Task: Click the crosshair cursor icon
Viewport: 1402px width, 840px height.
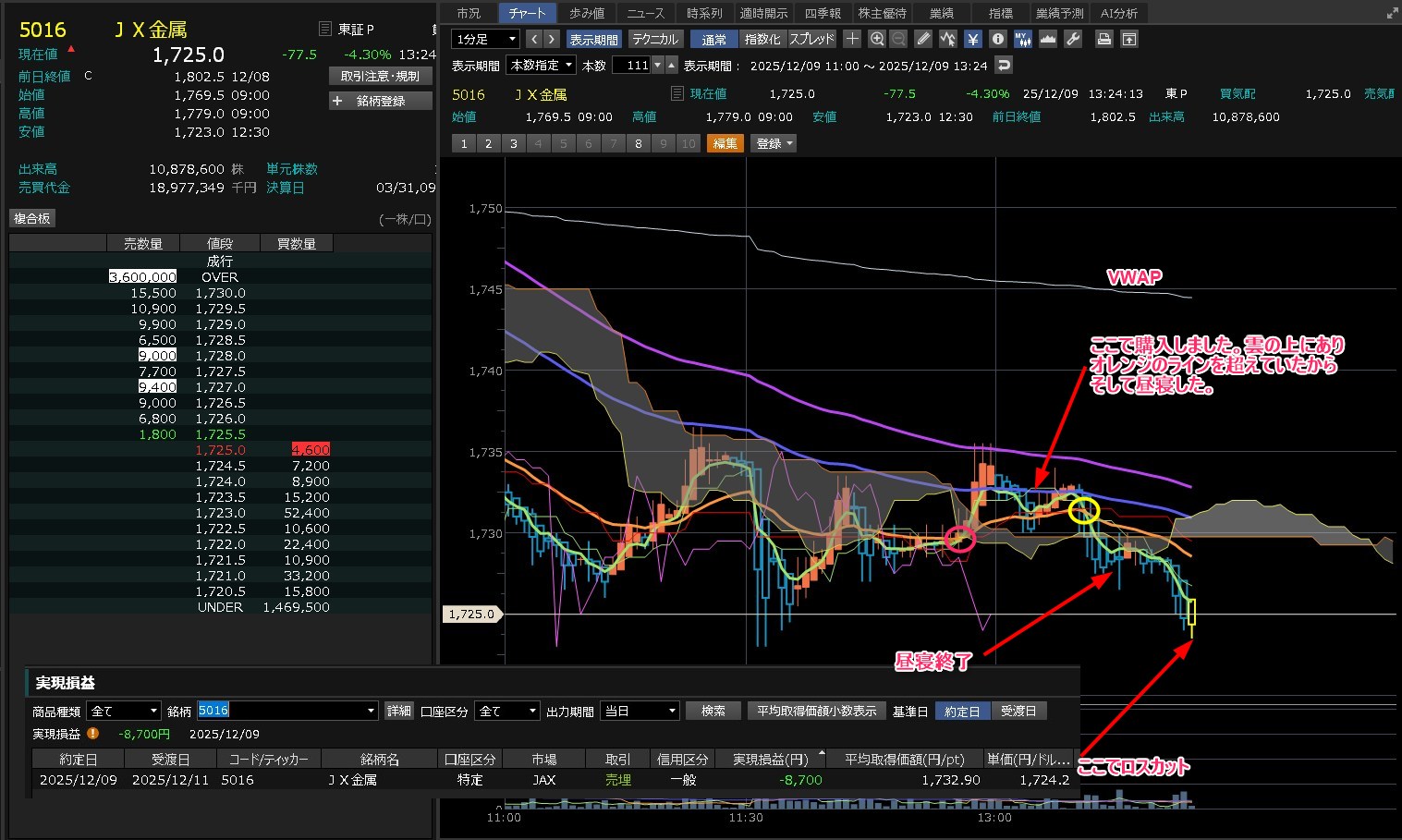Action: [x=852, y=39]
